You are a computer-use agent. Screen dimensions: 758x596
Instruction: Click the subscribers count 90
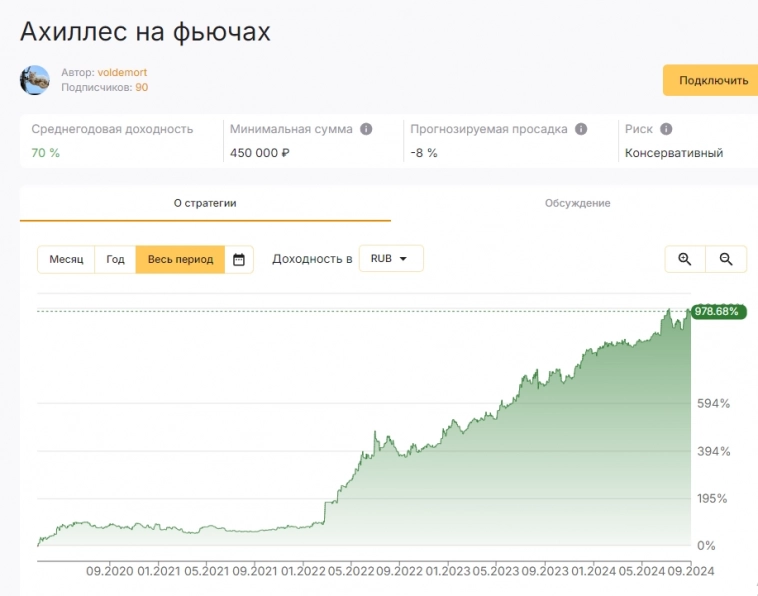142,88
